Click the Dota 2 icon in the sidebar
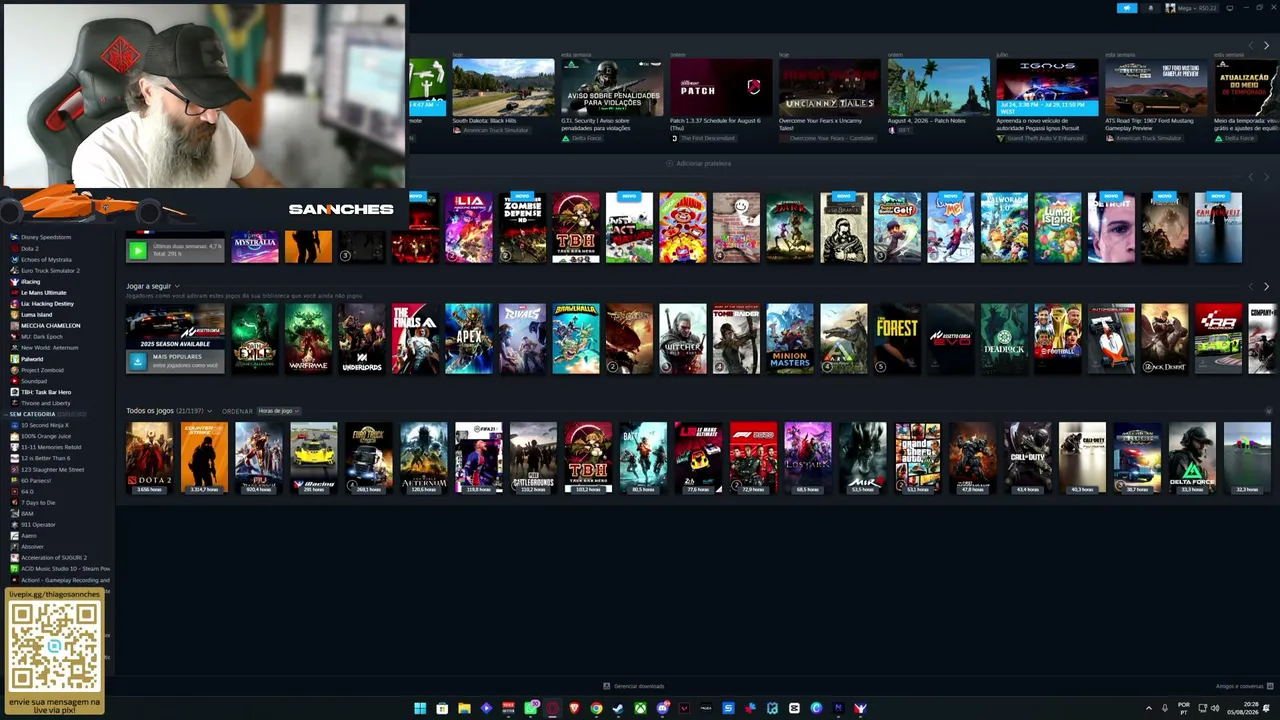This screenshot has width=1280, height=720. pyautogui.click(x=14, y=249)
